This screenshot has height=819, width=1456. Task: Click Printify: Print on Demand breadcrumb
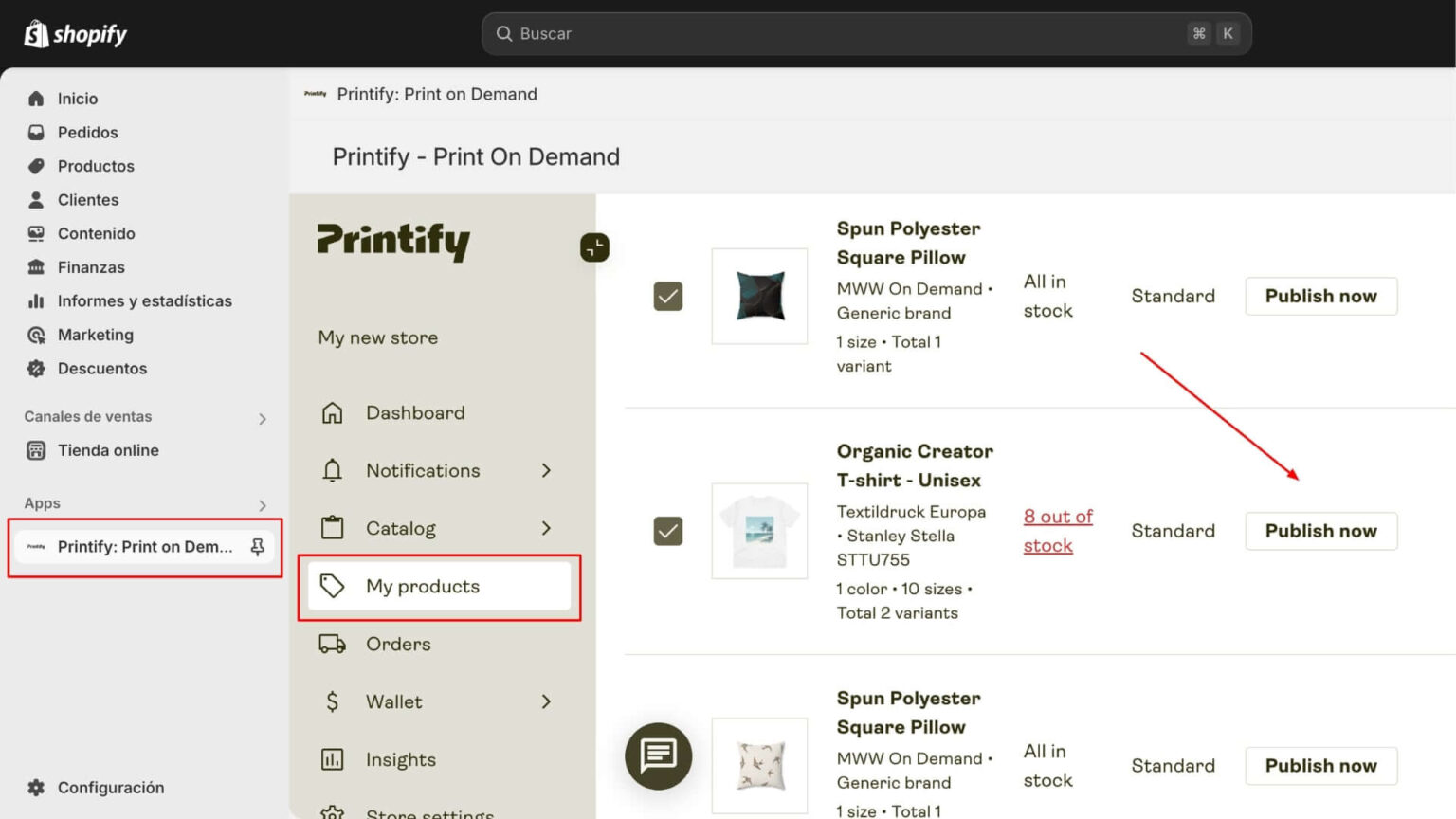tap(437, 94)
